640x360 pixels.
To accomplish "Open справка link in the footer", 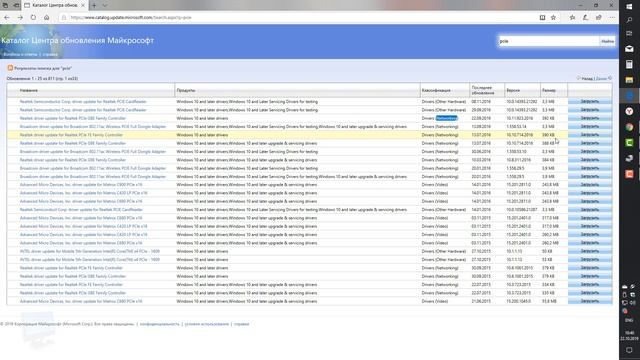I will [x=241, y=324].
